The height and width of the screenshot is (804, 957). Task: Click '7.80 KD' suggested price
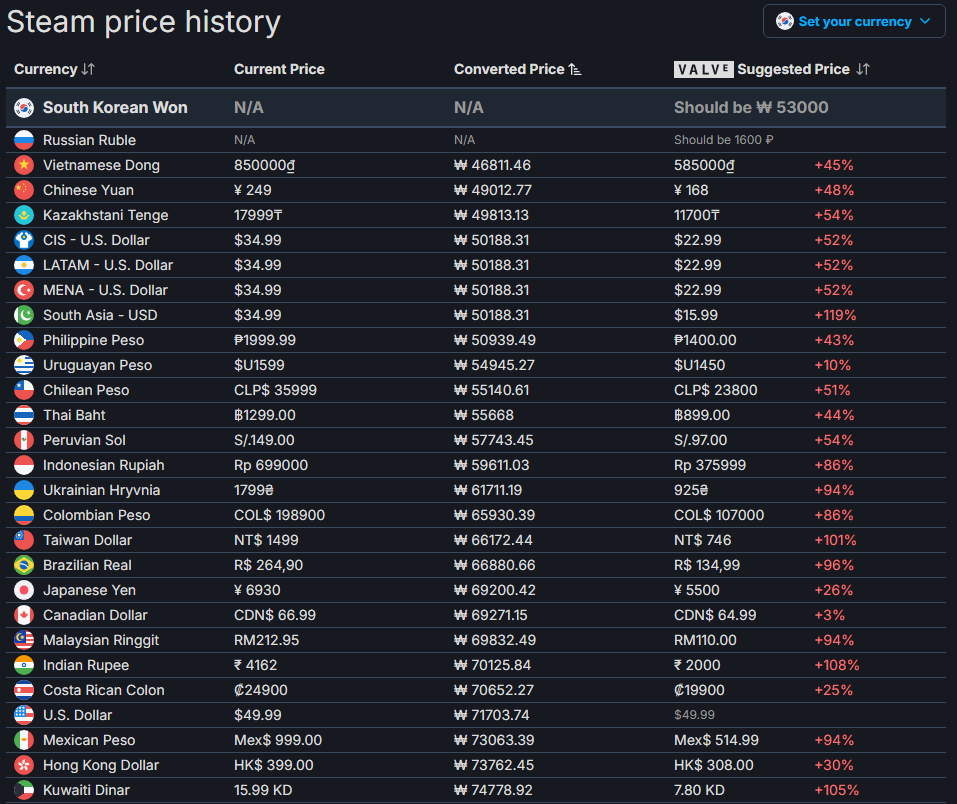pyautogui.click(x=699, y=791)
